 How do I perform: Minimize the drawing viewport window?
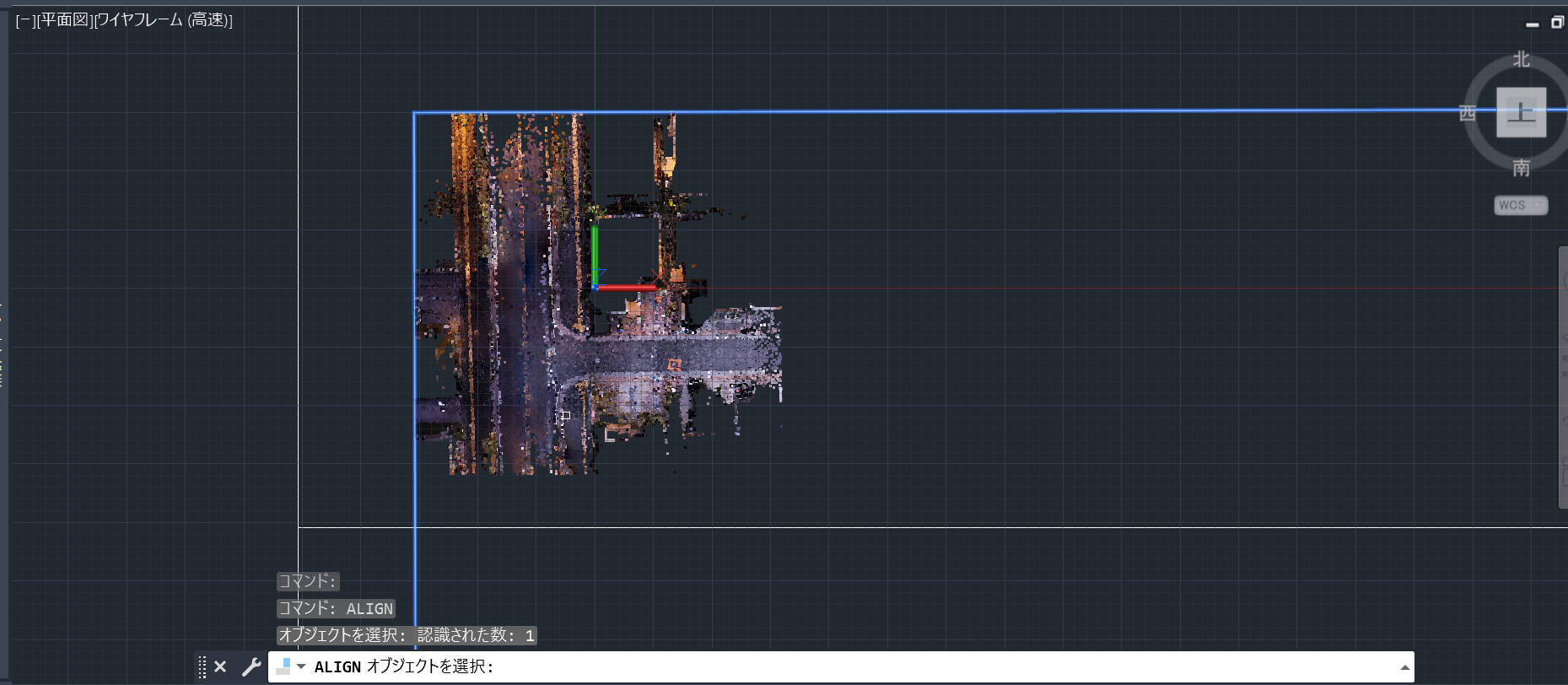1533,24
